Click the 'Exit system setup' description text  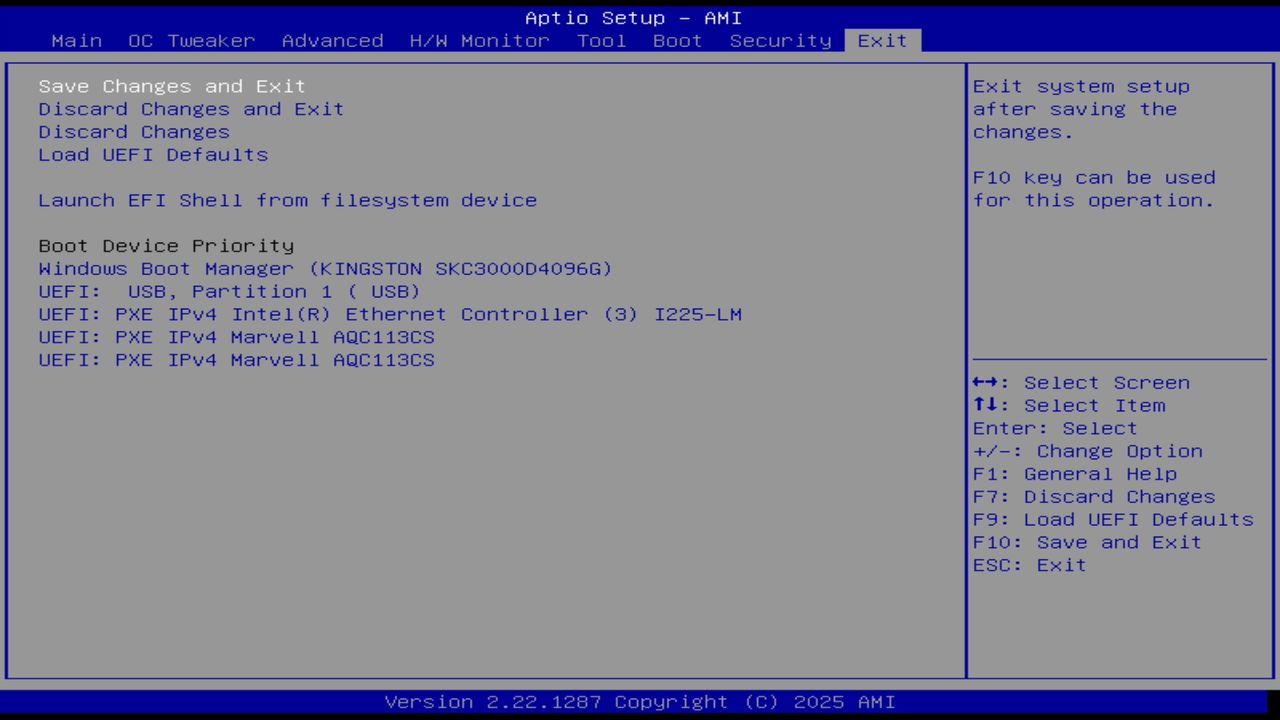click(1081, 109)
